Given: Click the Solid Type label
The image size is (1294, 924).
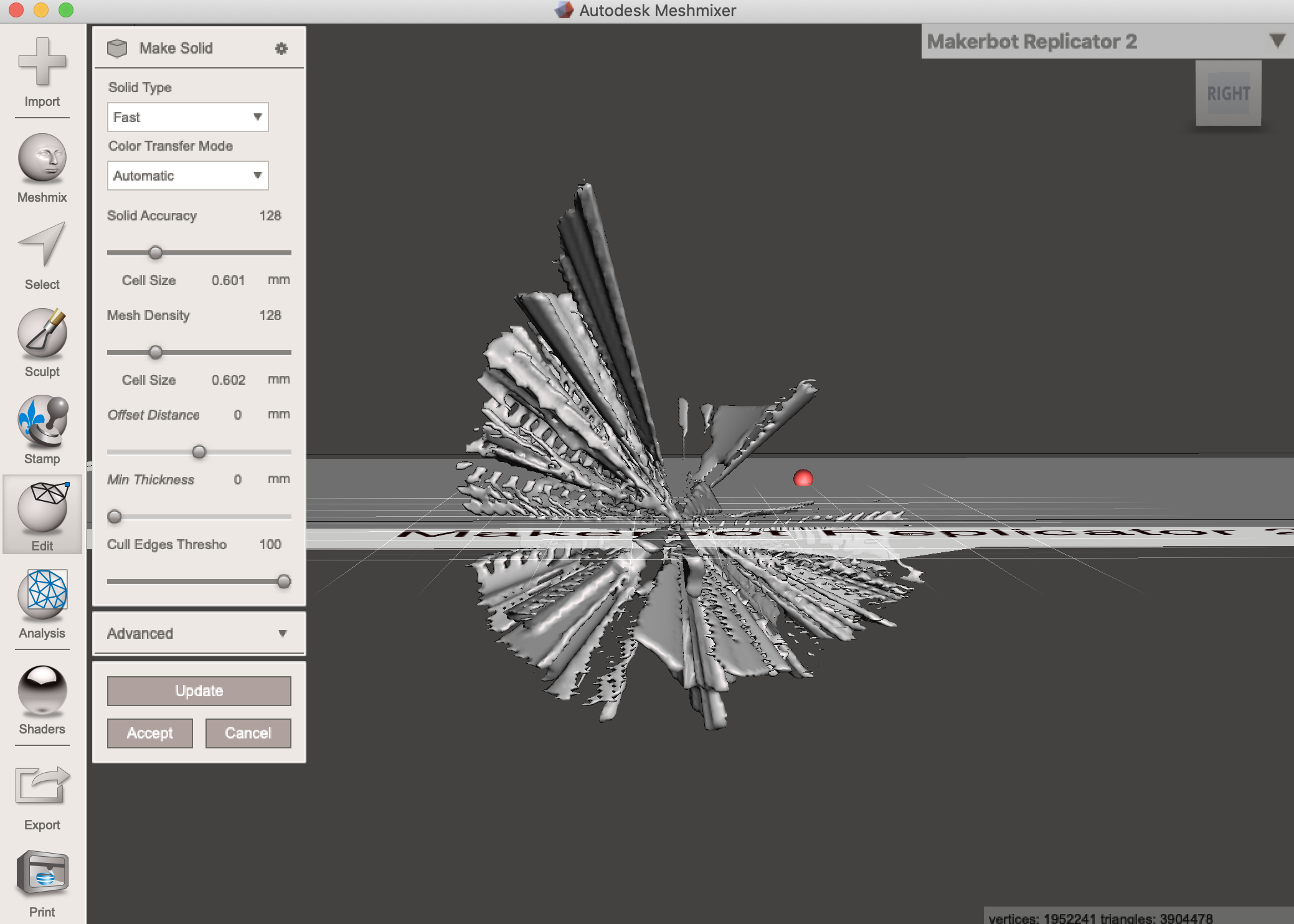Looking at the screenshot, I should click(139, 87).
